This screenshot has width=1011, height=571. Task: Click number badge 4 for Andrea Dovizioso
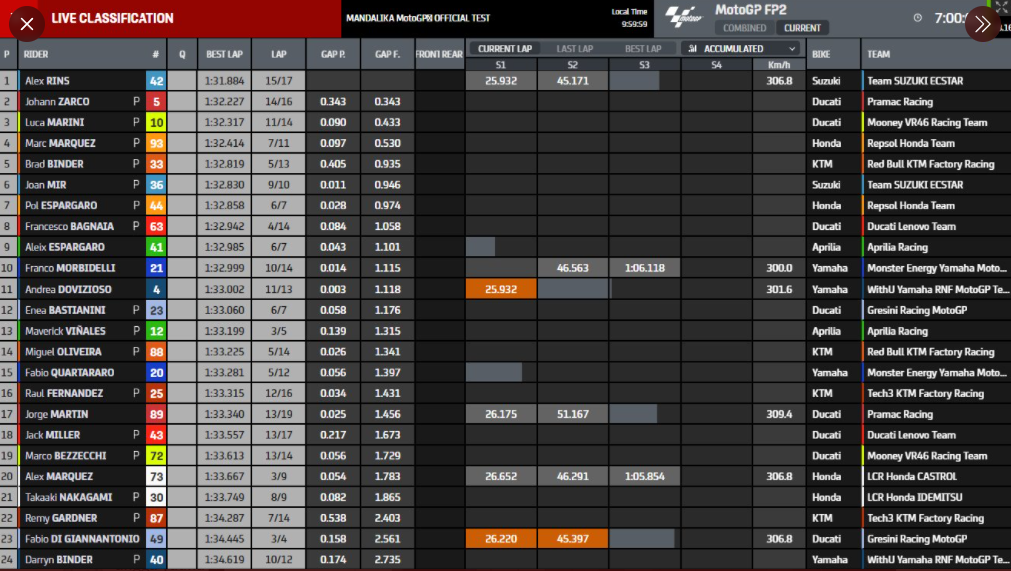click(x=156, y=289)
